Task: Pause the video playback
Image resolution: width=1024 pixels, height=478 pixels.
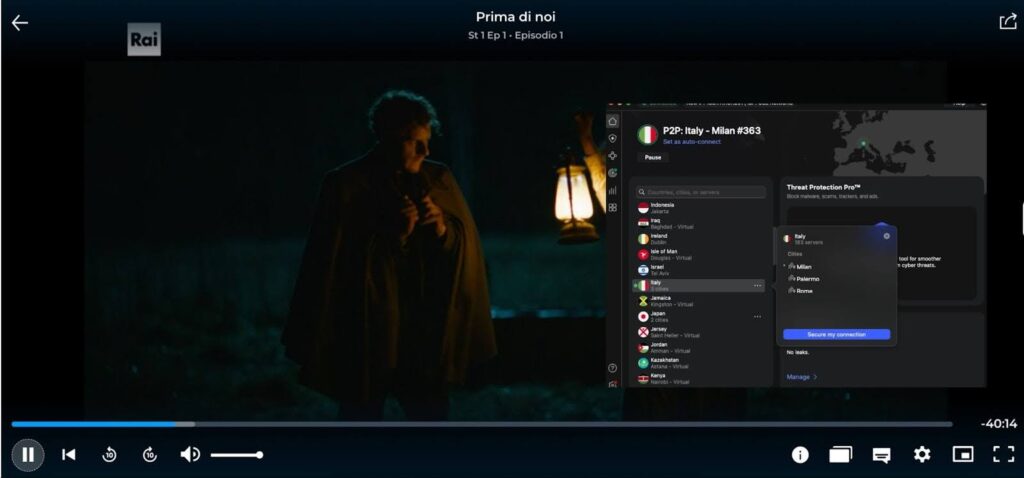Action: click(x=27, y=454)
